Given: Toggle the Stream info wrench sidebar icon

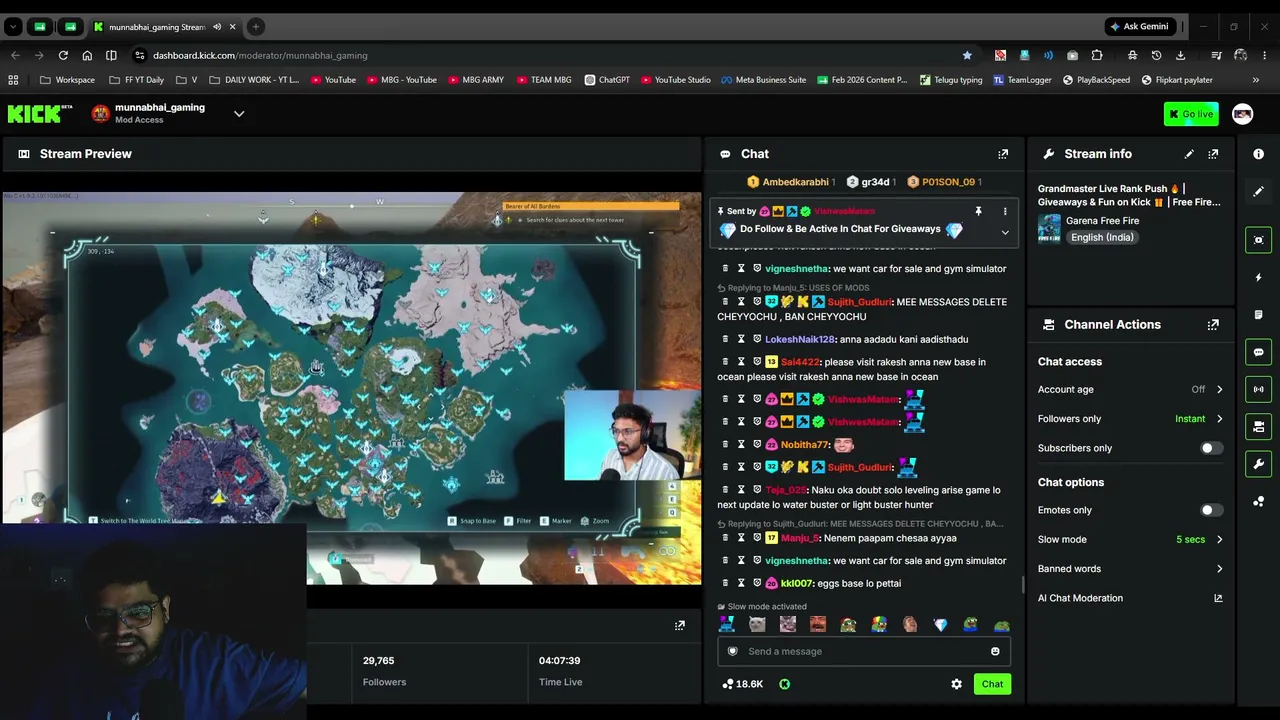Looking at the screenshot, I should pos(1258,464).
